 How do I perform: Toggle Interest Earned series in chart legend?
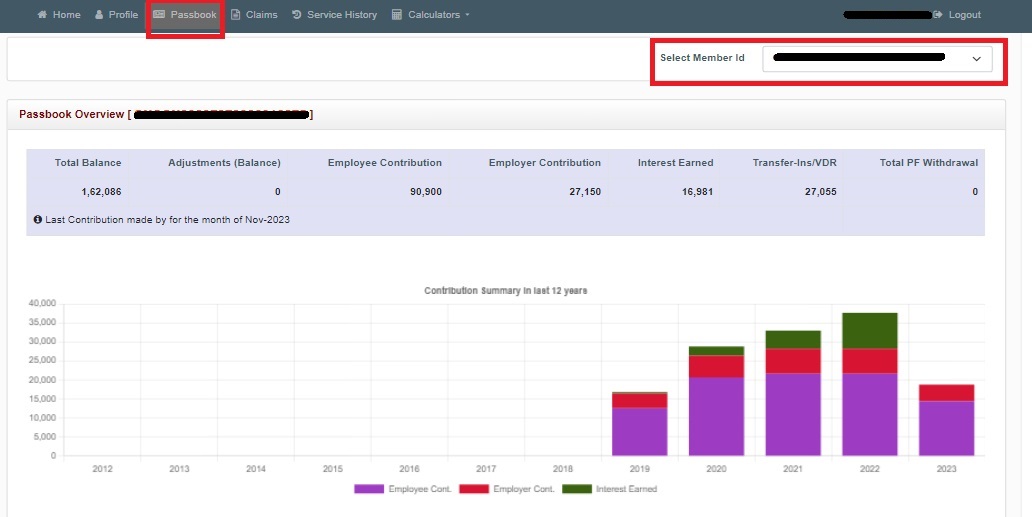click(577, 489)
